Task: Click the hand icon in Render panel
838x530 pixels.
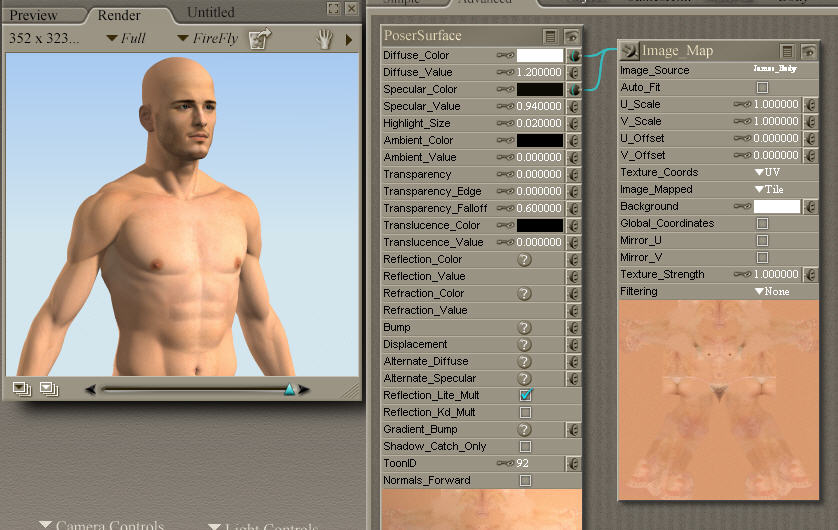Action: pos(325,39)
